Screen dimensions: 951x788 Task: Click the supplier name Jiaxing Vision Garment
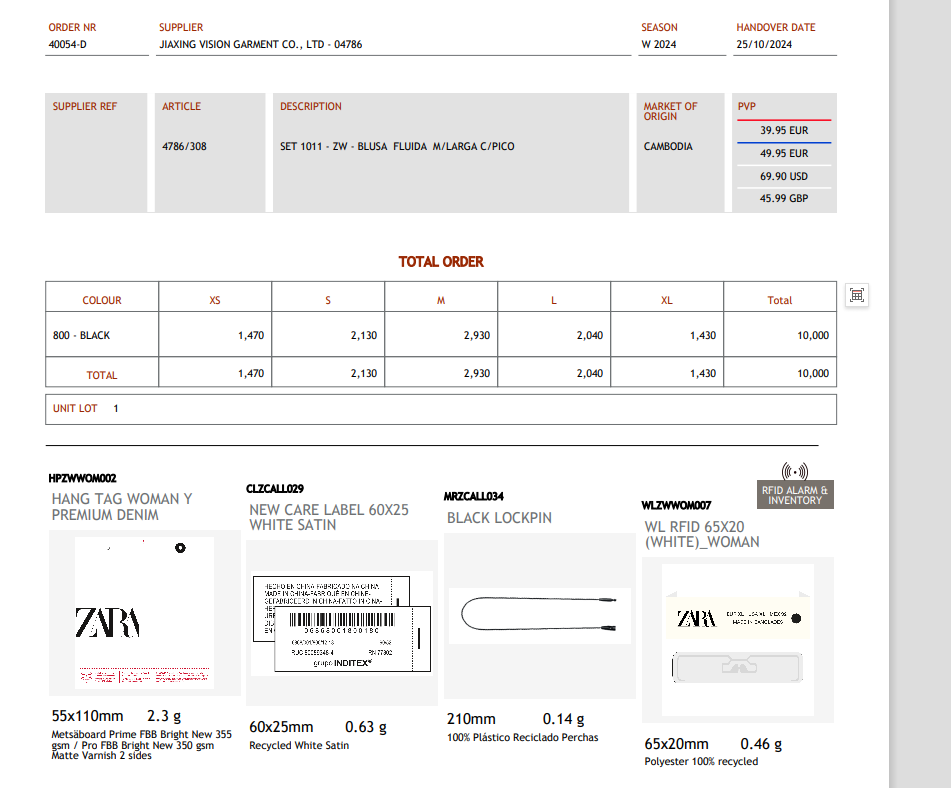tap(260, 45)
